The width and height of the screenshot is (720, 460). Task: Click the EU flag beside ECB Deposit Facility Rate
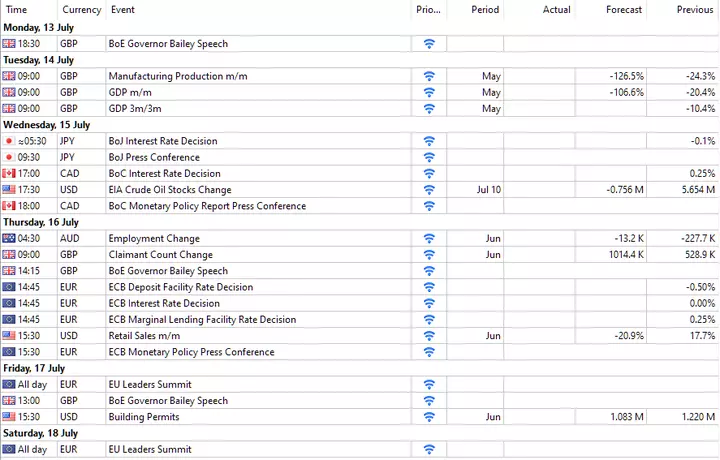9,287
